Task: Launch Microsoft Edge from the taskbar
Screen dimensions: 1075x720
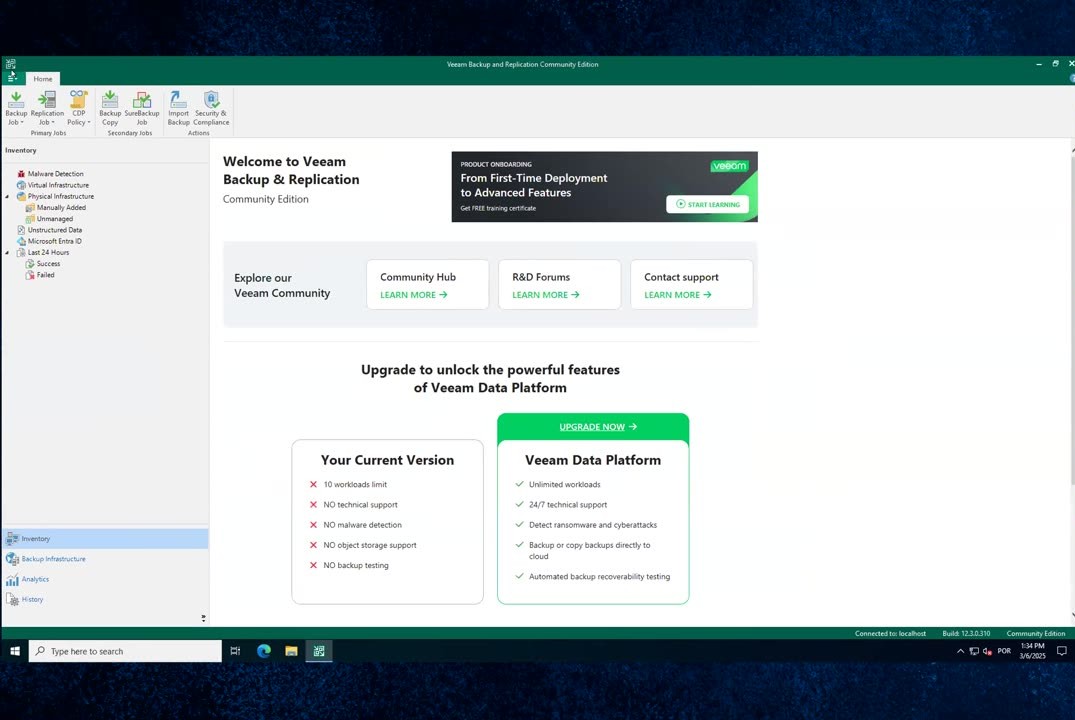Action: point(264,651)
